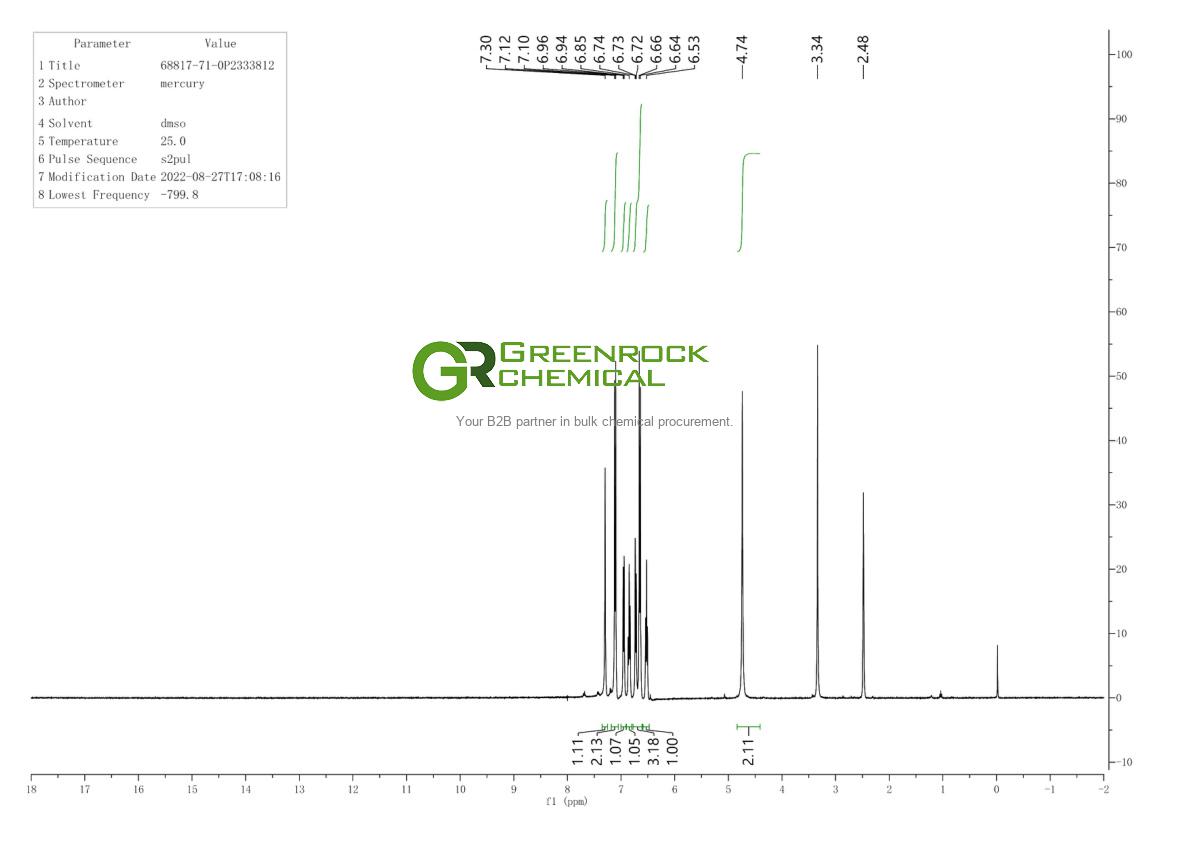Select title value "68817-71-0P2333812"
The height and width of the screenshot is (841, 1190).
[217, 66]
